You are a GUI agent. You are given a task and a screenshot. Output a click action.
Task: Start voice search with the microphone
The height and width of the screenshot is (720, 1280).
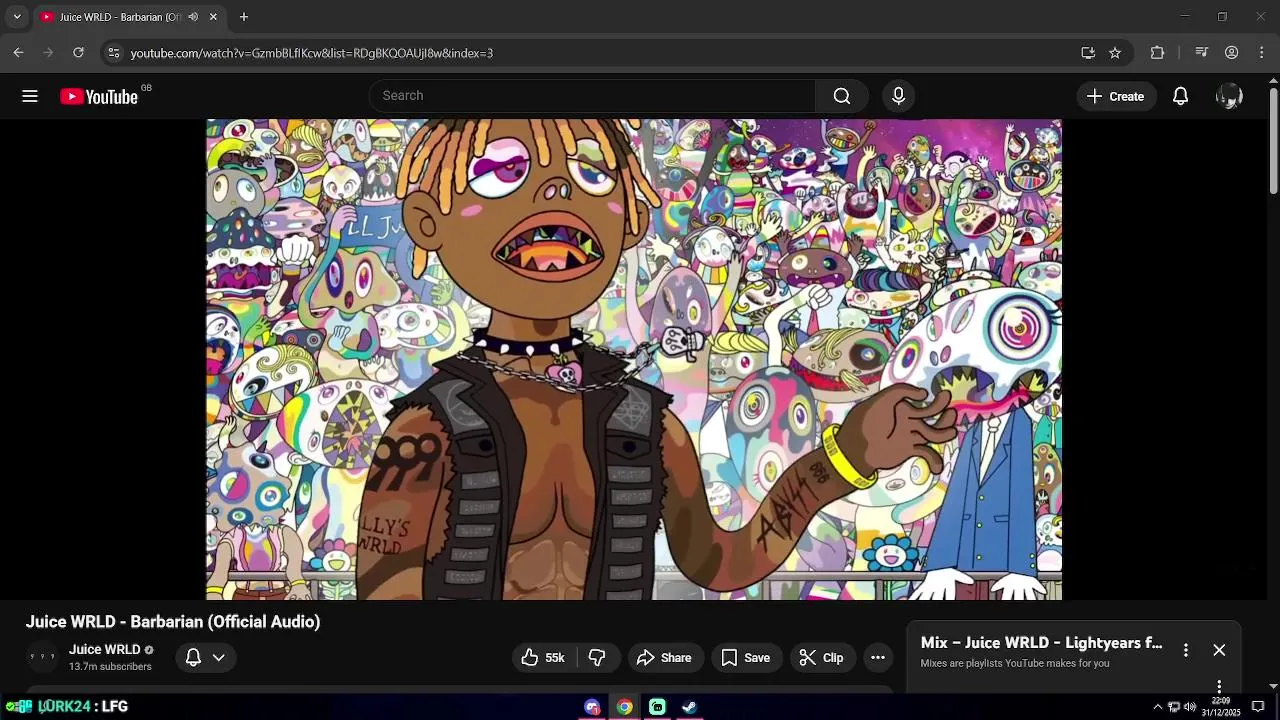pos(898,96)
